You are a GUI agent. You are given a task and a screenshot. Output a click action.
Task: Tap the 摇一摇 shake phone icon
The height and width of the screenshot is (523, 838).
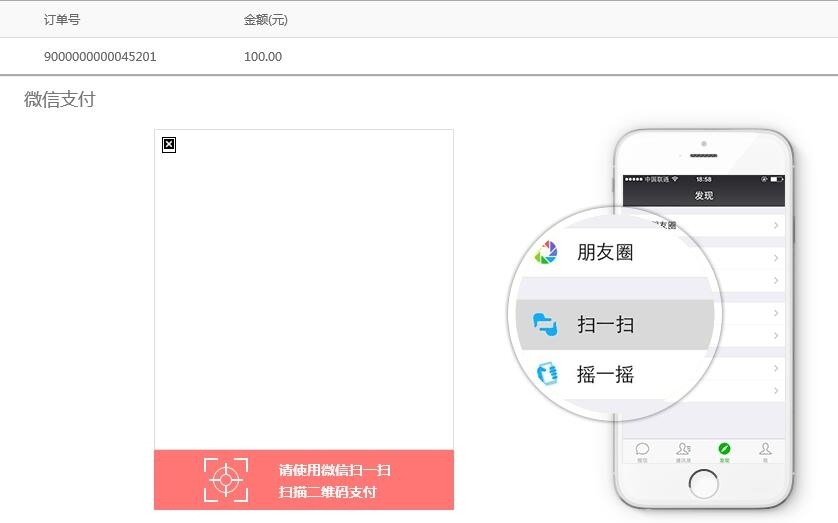click(x=547, y=373)
